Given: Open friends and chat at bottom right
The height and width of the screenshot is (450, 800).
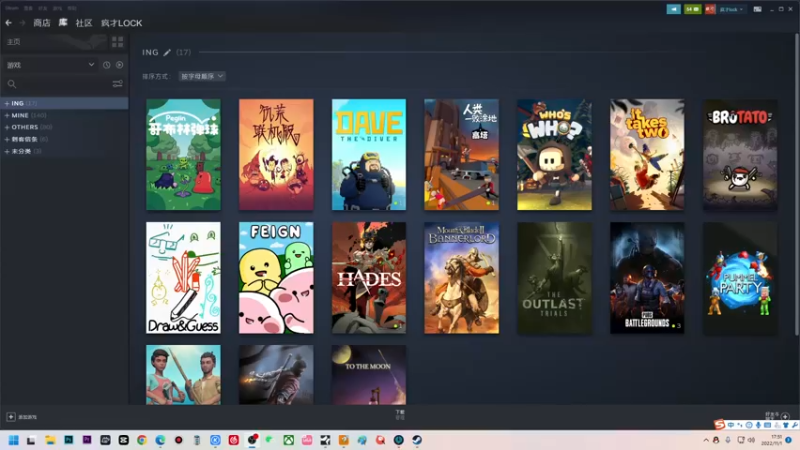Looking at the screenshot, I should 777,416.
